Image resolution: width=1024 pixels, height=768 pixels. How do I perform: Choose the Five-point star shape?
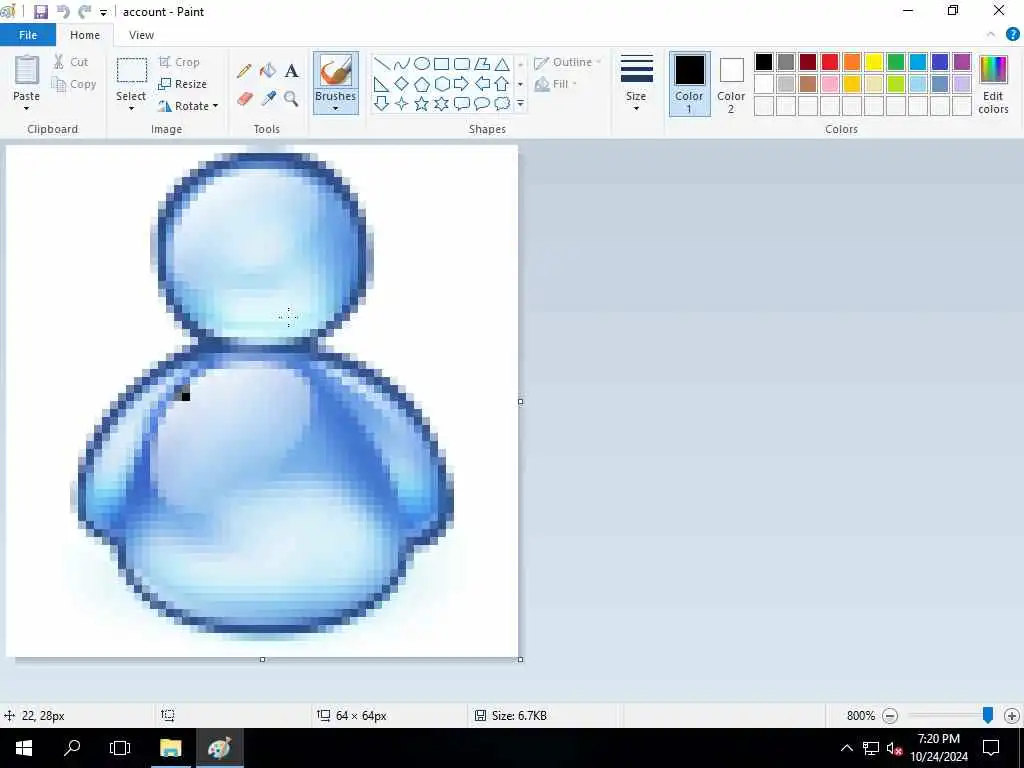422,103
